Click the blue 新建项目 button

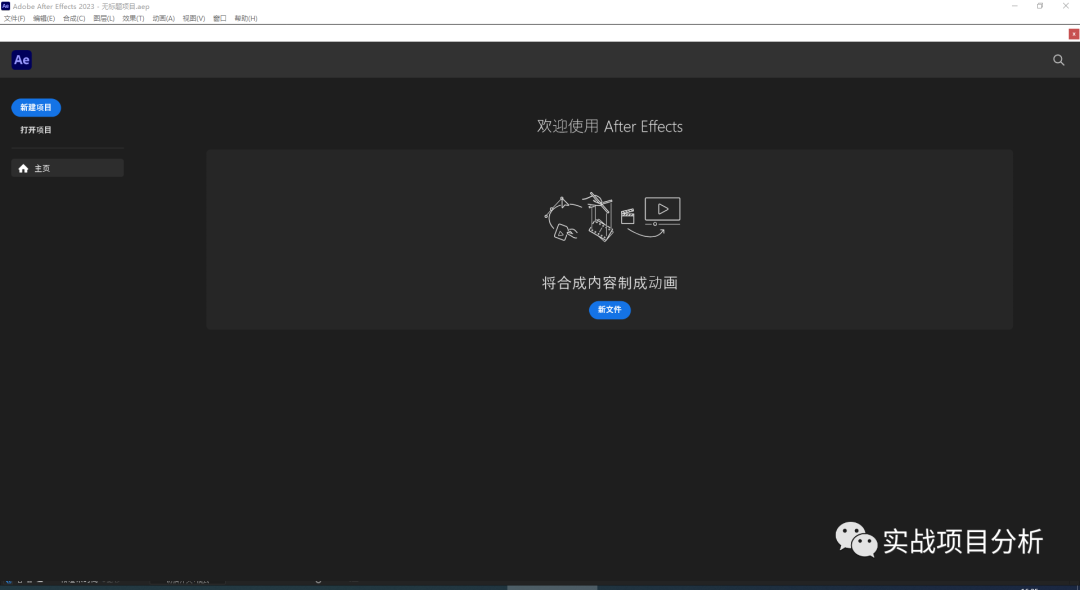click(35, 107)
